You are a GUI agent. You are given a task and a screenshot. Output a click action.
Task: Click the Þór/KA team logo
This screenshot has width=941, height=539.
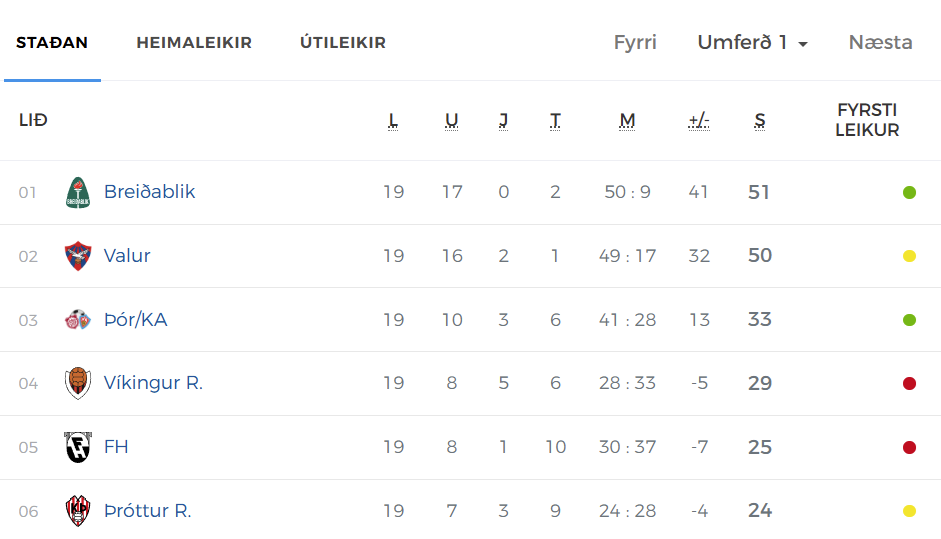tap(77, 320)
